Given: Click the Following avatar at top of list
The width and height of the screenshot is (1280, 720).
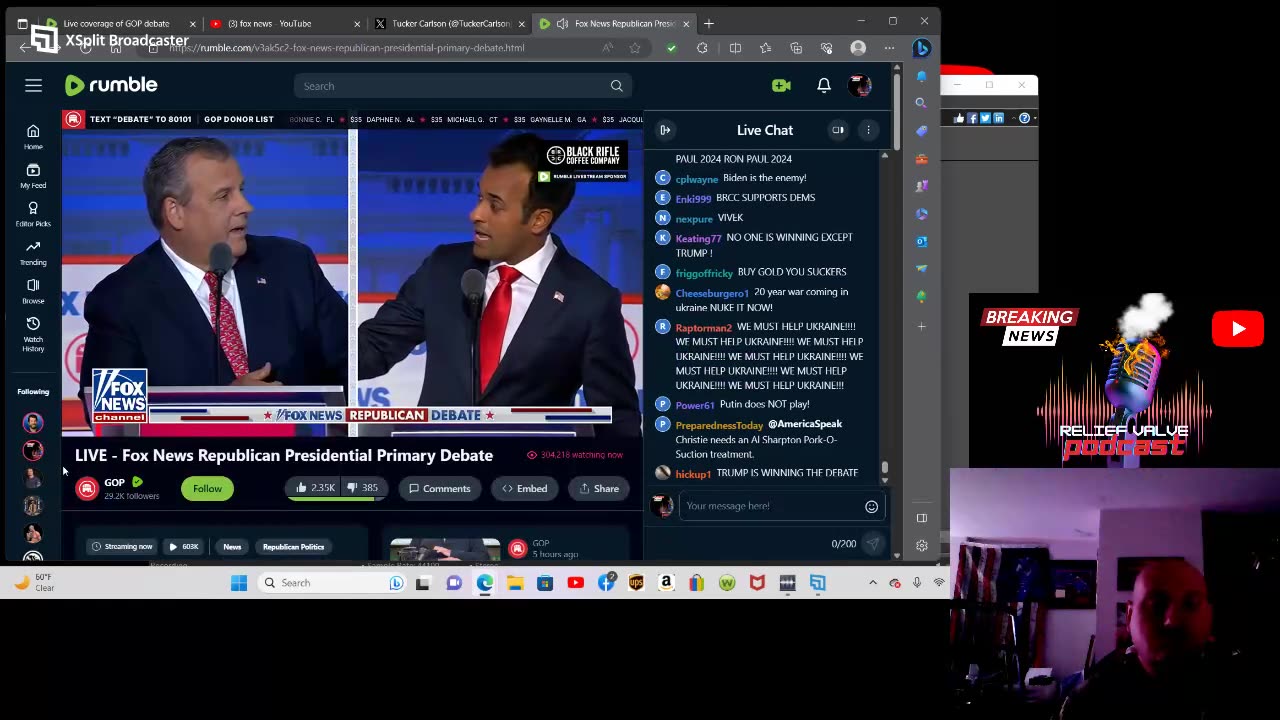Looking at the screenshot, I should pyautogui.click(x=33, y=423).
